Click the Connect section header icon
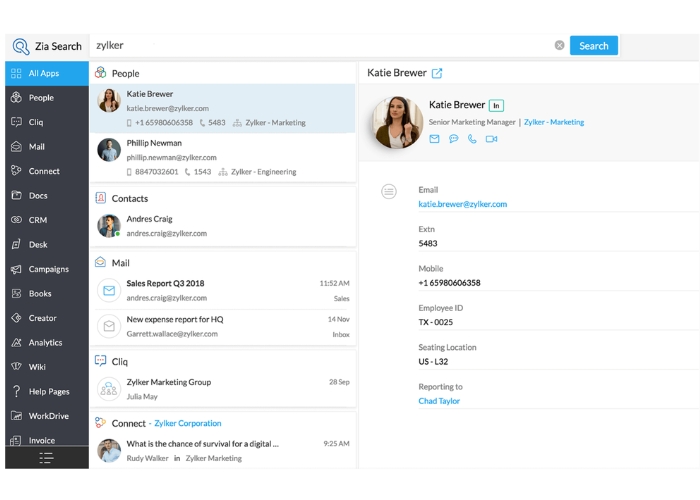Screen dimensions: 700x500 tap(100, 422)
